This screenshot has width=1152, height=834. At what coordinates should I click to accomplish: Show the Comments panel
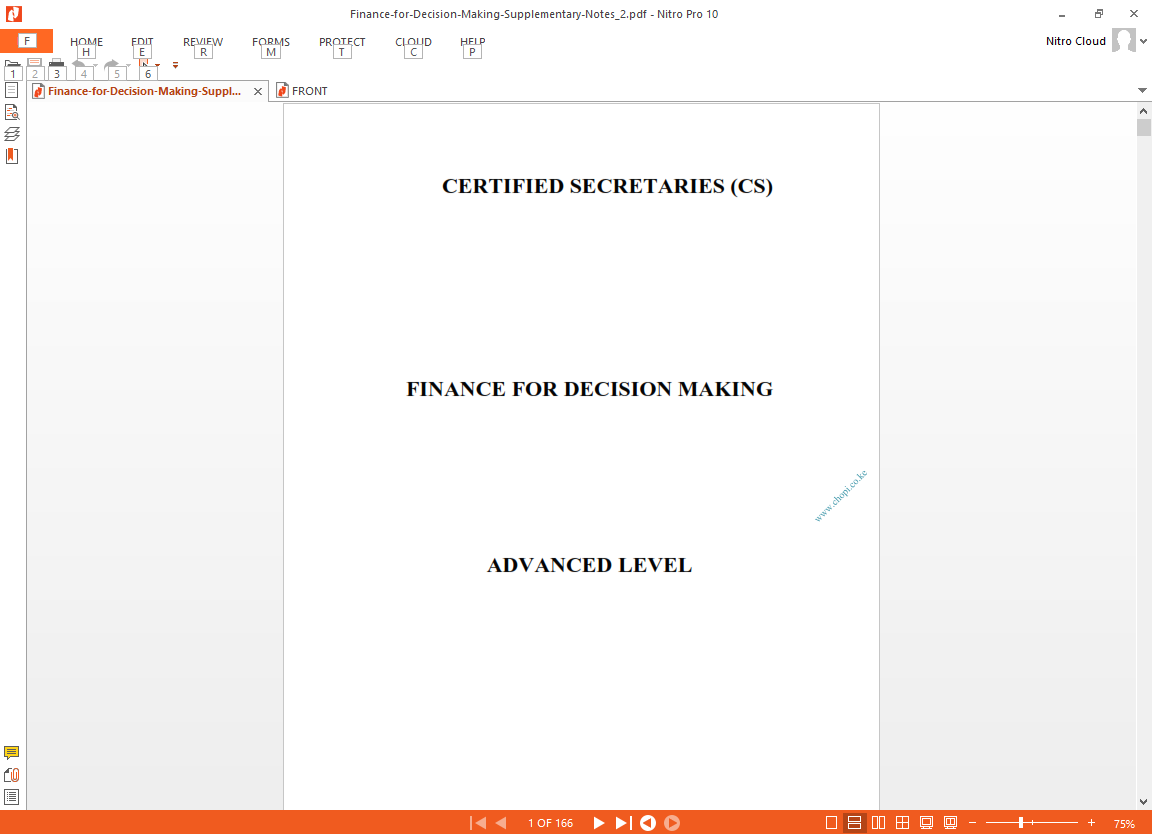(12, 753)
